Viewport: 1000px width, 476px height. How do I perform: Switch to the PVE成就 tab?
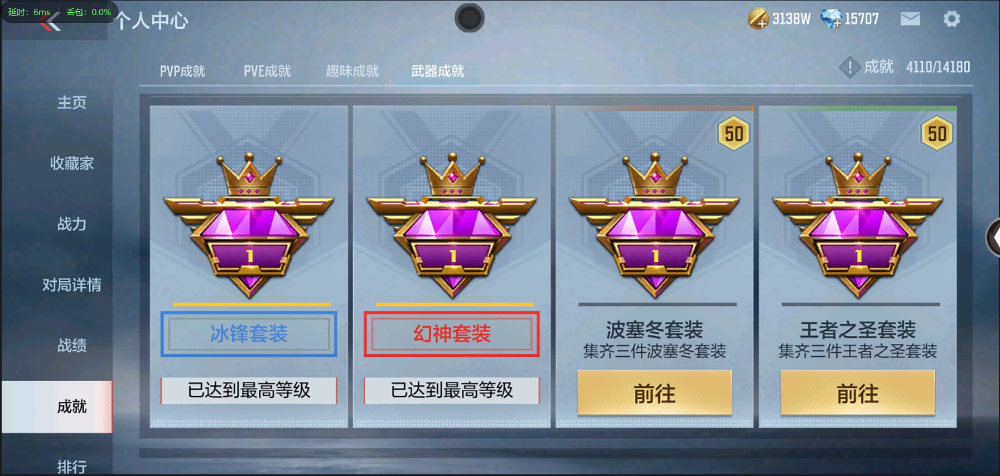267,71
